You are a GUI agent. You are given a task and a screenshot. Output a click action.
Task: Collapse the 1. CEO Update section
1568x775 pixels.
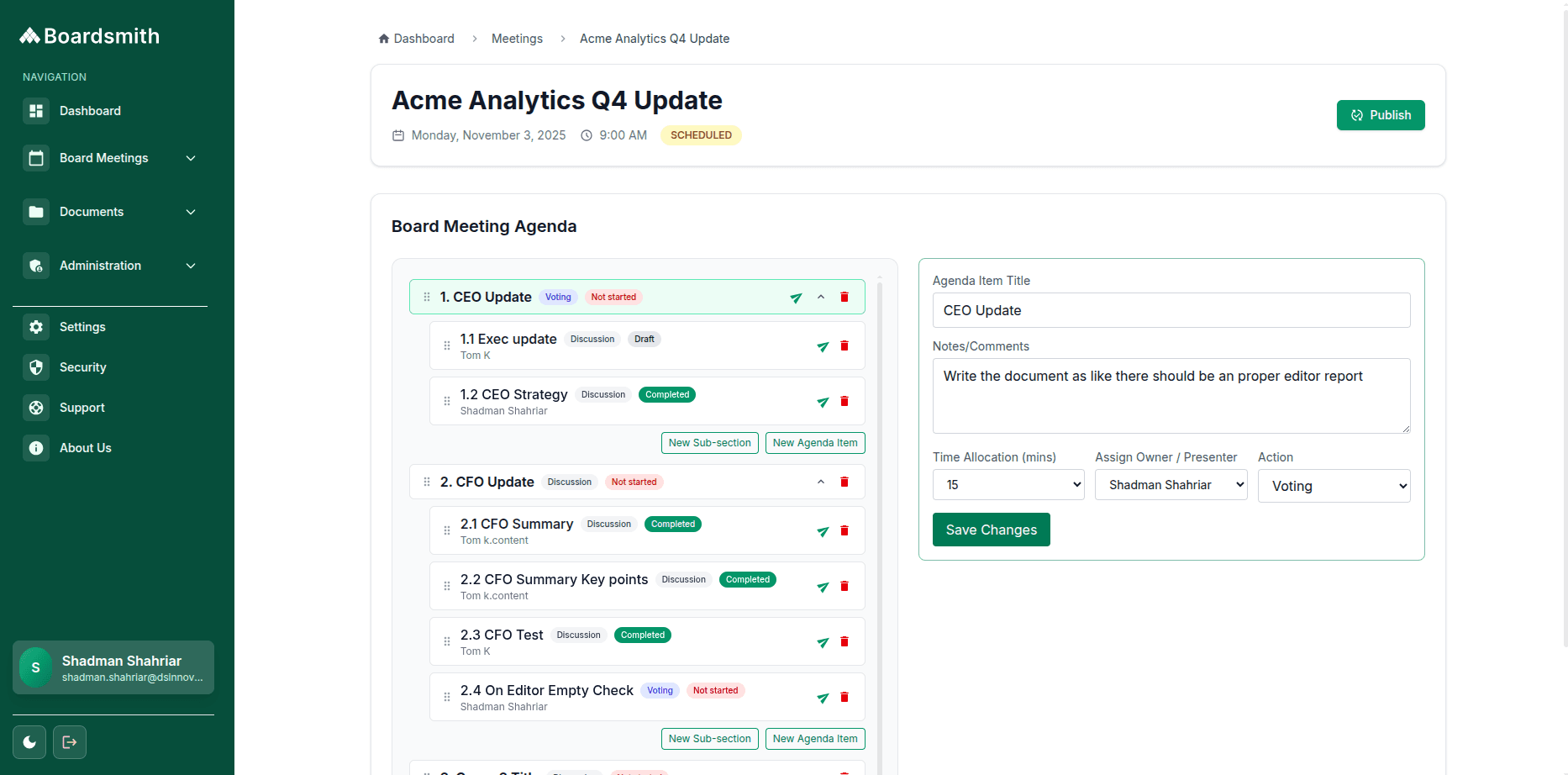pos(821,297)
